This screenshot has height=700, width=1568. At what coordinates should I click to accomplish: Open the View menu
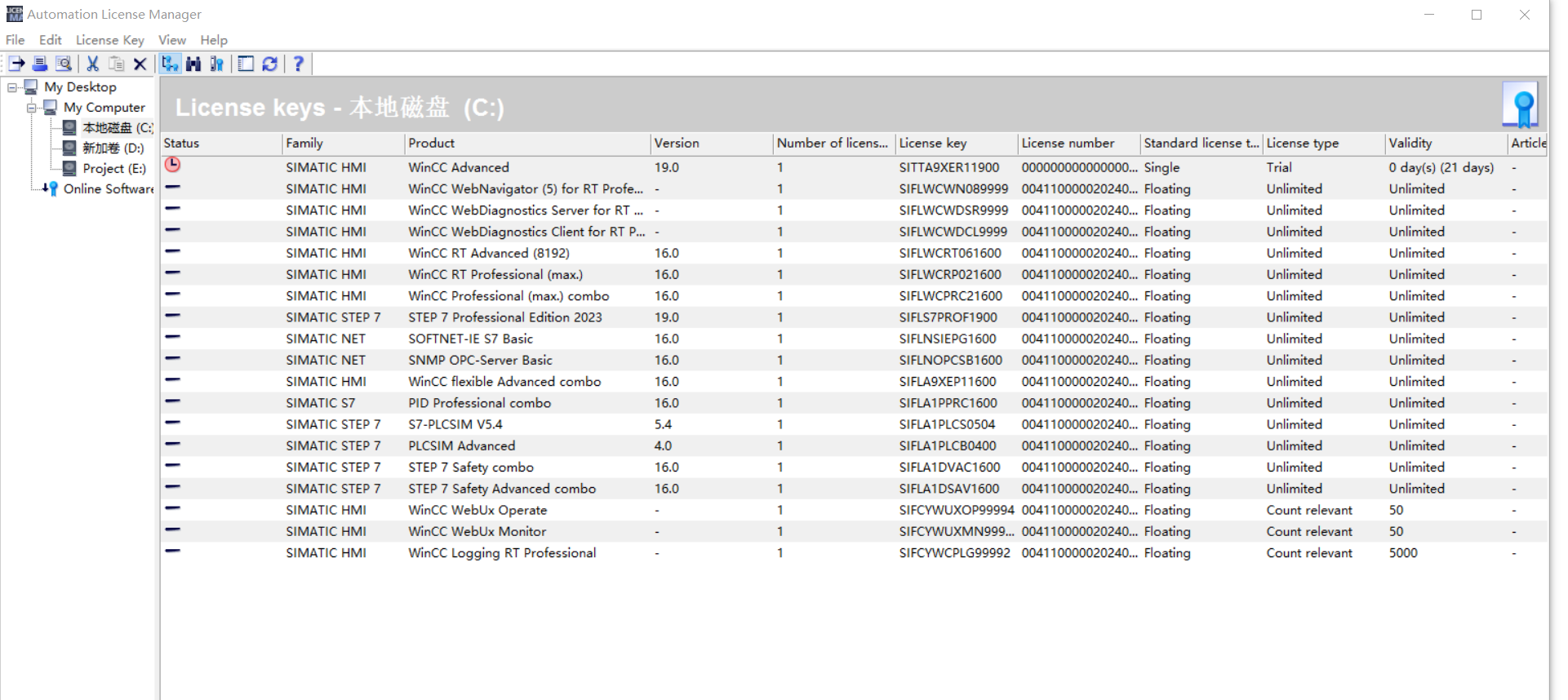[x=171, y=40]
